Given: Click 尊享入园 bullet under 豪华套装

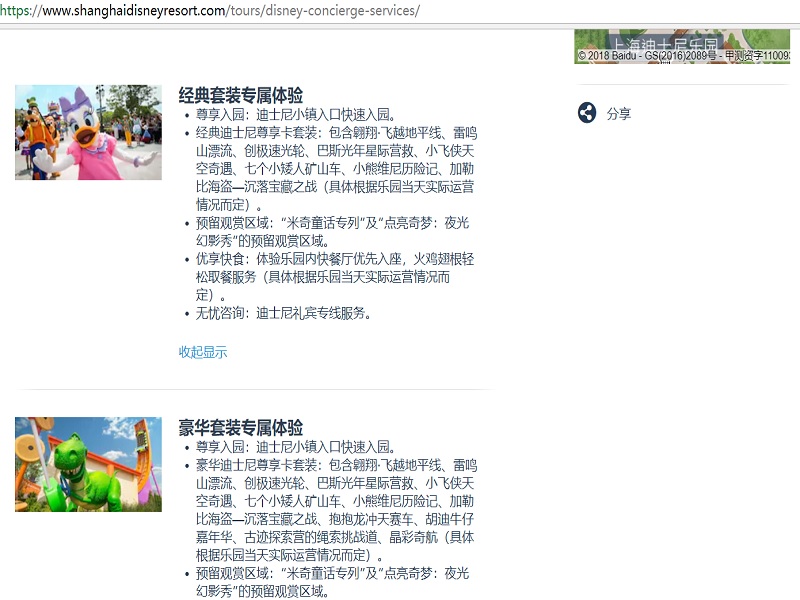Looking at the screenshot, I should 295,446.
